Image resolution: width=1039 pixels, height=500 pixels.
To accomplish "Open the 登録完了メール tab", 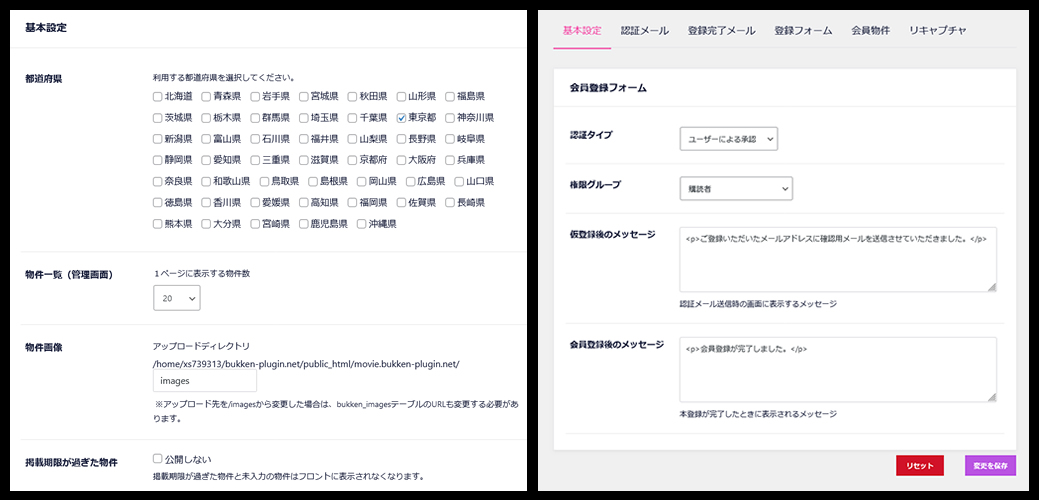I will [x=721, y=31].
